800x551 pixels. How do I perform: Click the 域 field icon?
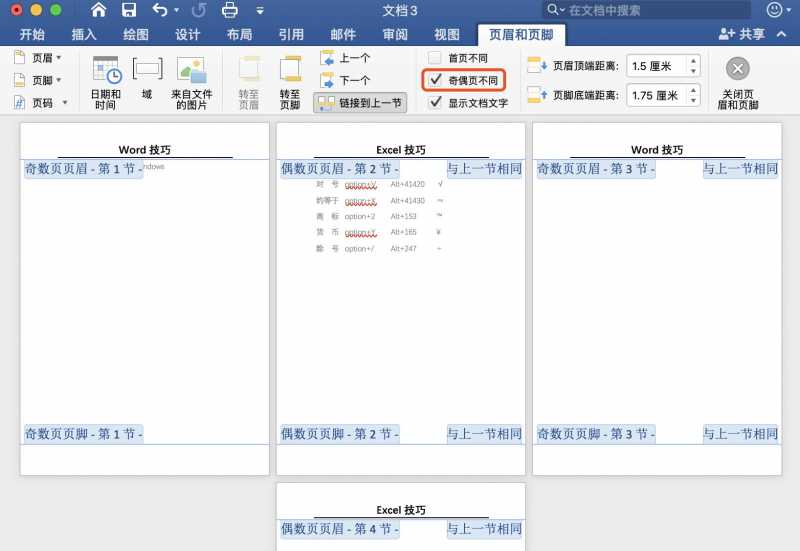click(x=147, y=69)
